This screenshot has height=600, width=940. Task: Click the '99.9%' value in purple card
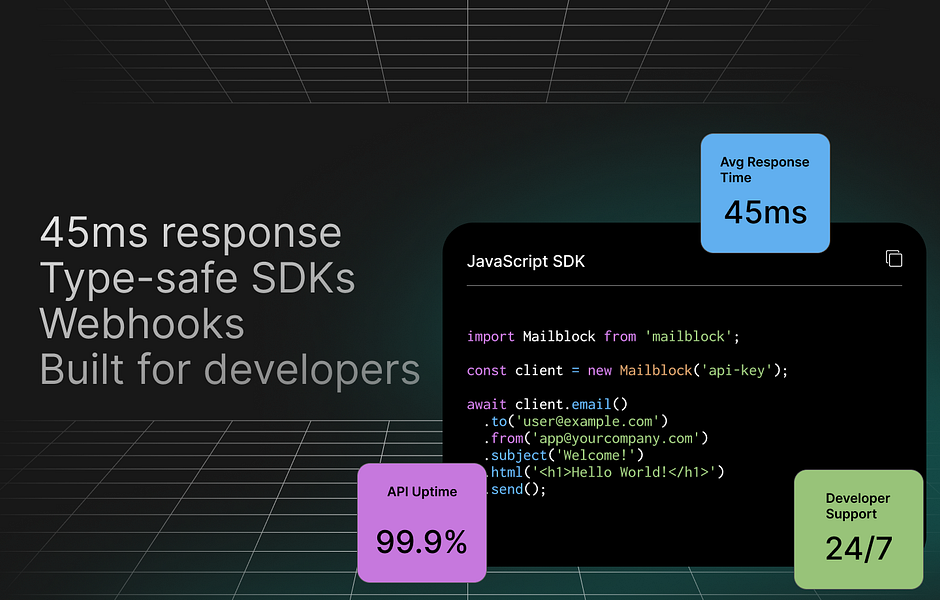(x=421, y=542)
